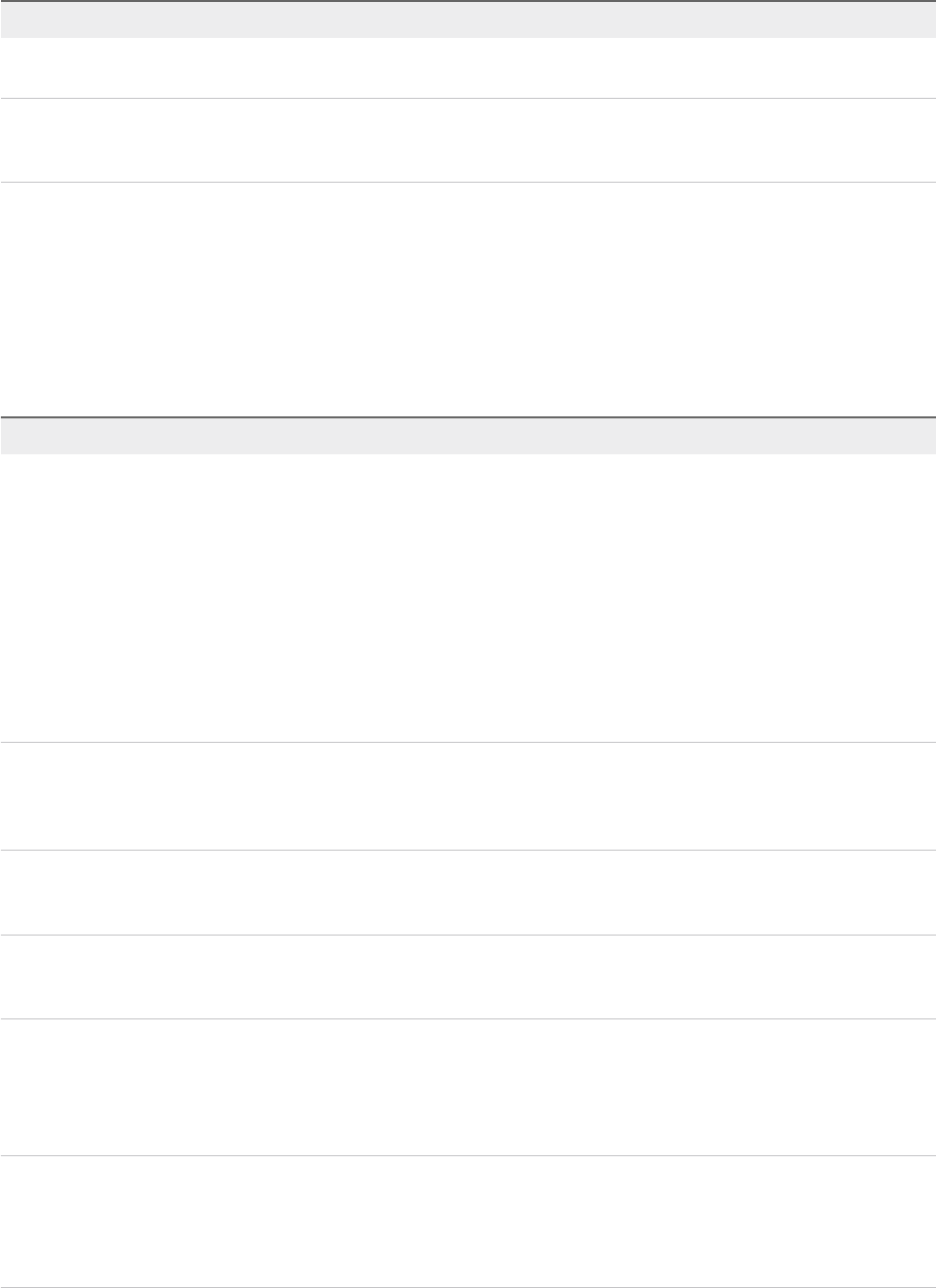The width and height of the screenshot is (936, 1288).
Task: Select the sixth row of the lower table
Action: [x=468, y=1221]
